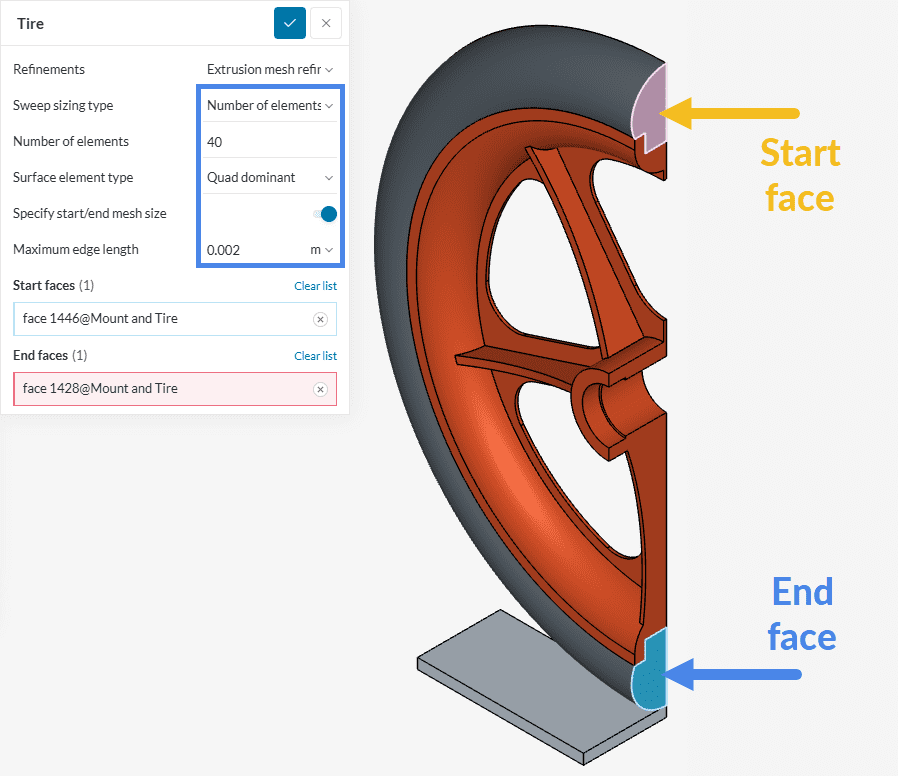This screenshot has width=898, height=776.
Task: Open the Refinements dropdown
Action: click(269, 69)
